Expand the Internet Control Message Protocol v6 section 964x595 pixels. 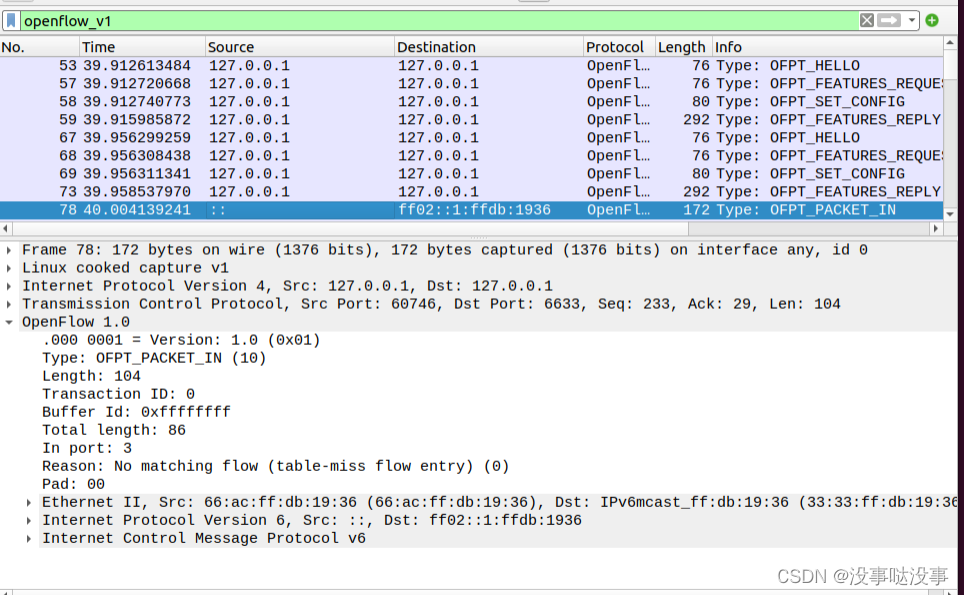27,538
